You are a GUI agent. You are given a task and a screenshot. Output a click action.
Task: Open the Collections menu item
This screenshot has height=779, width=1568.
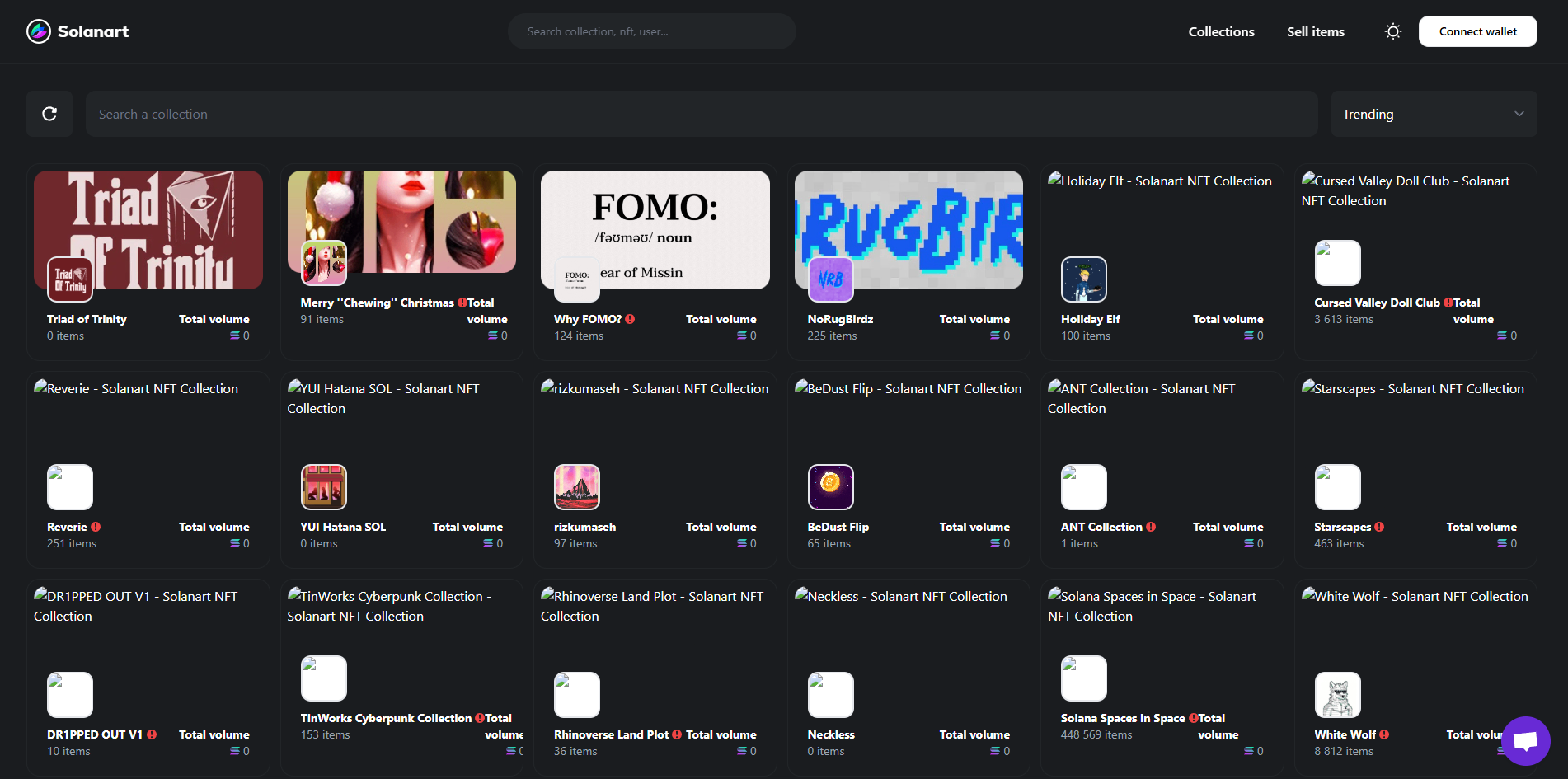[1221, 31]
